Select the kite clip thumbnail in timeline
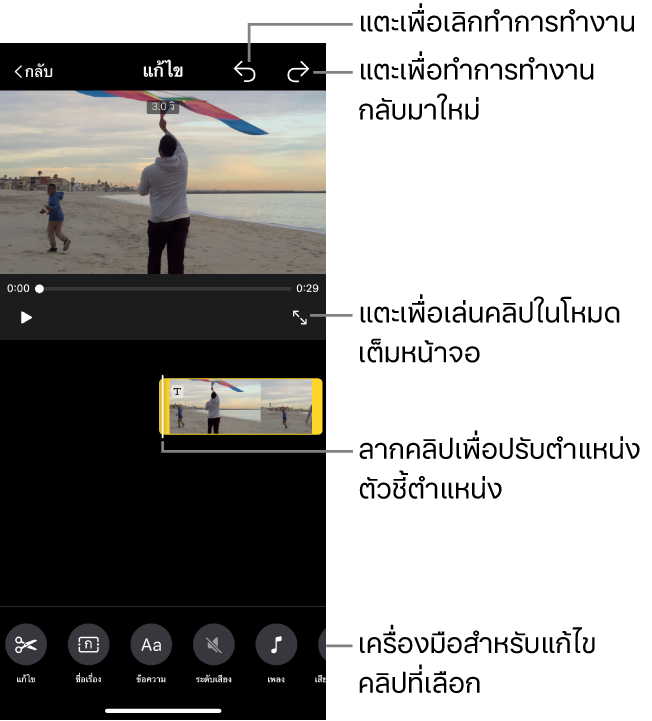652x721 pixels. click(x=240, y=406)
